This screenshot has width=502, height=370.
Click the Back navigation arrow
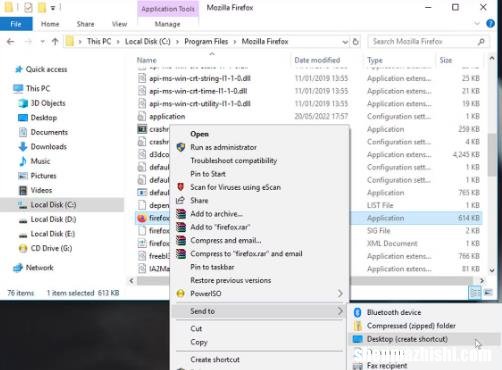11,42
